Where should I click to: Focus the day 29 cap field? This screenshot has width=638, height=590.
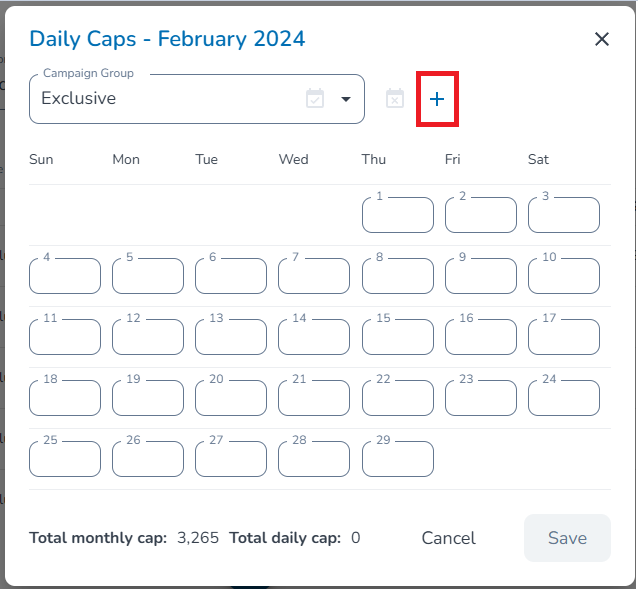[x=398, y=460]
